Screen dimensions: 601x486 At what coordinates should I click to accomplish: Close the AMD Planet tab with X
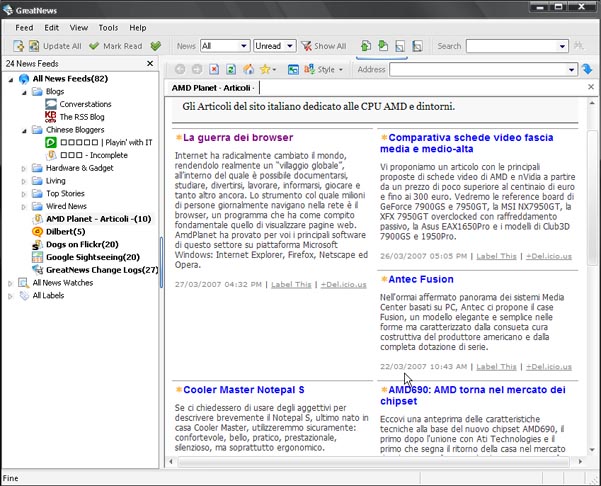point(591,87)
